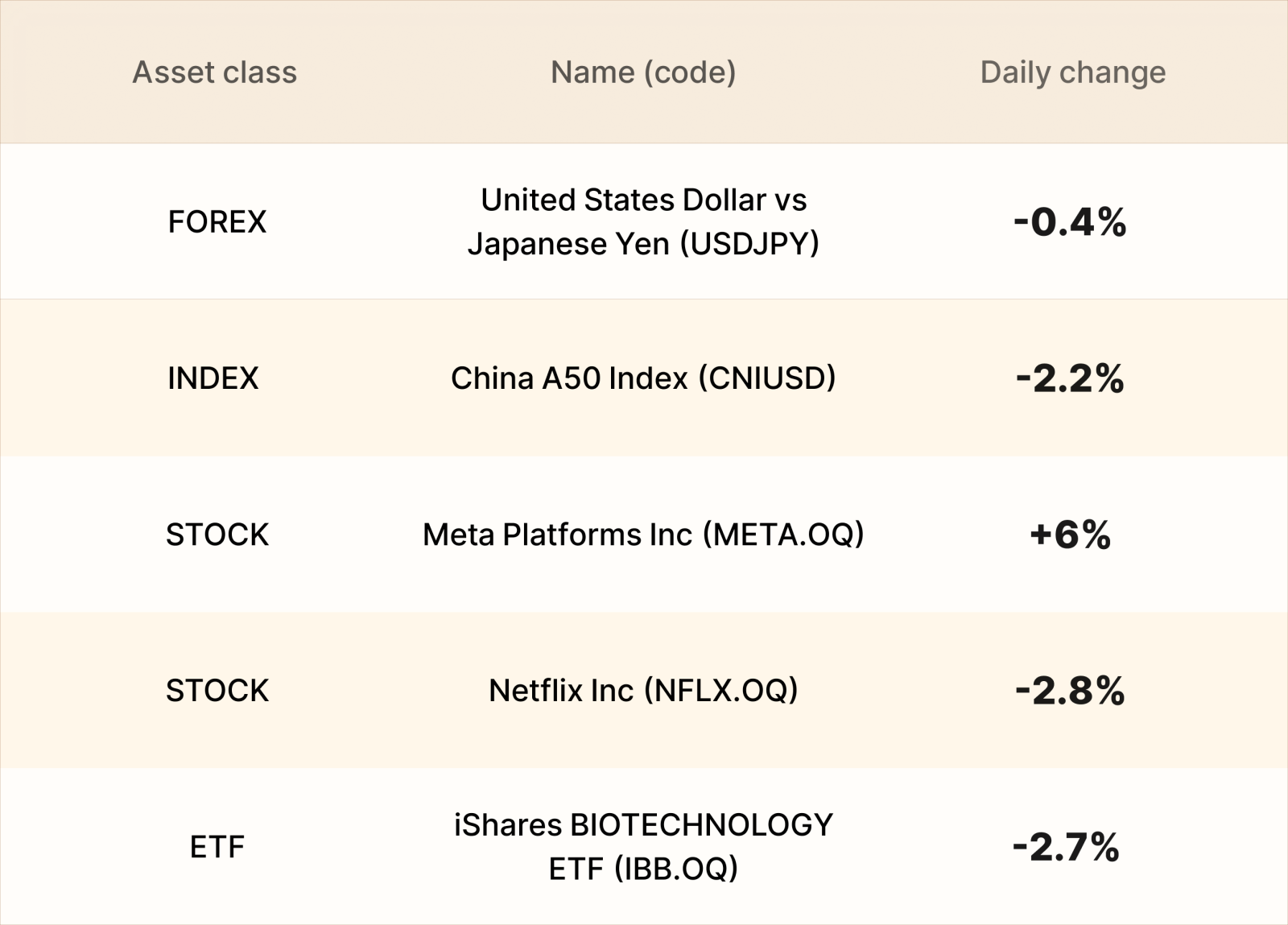This screenshot has width=1288, height=925.
Task: Open United States Dollar vs Japanese Yen entry
Action: tap(643, 221)
